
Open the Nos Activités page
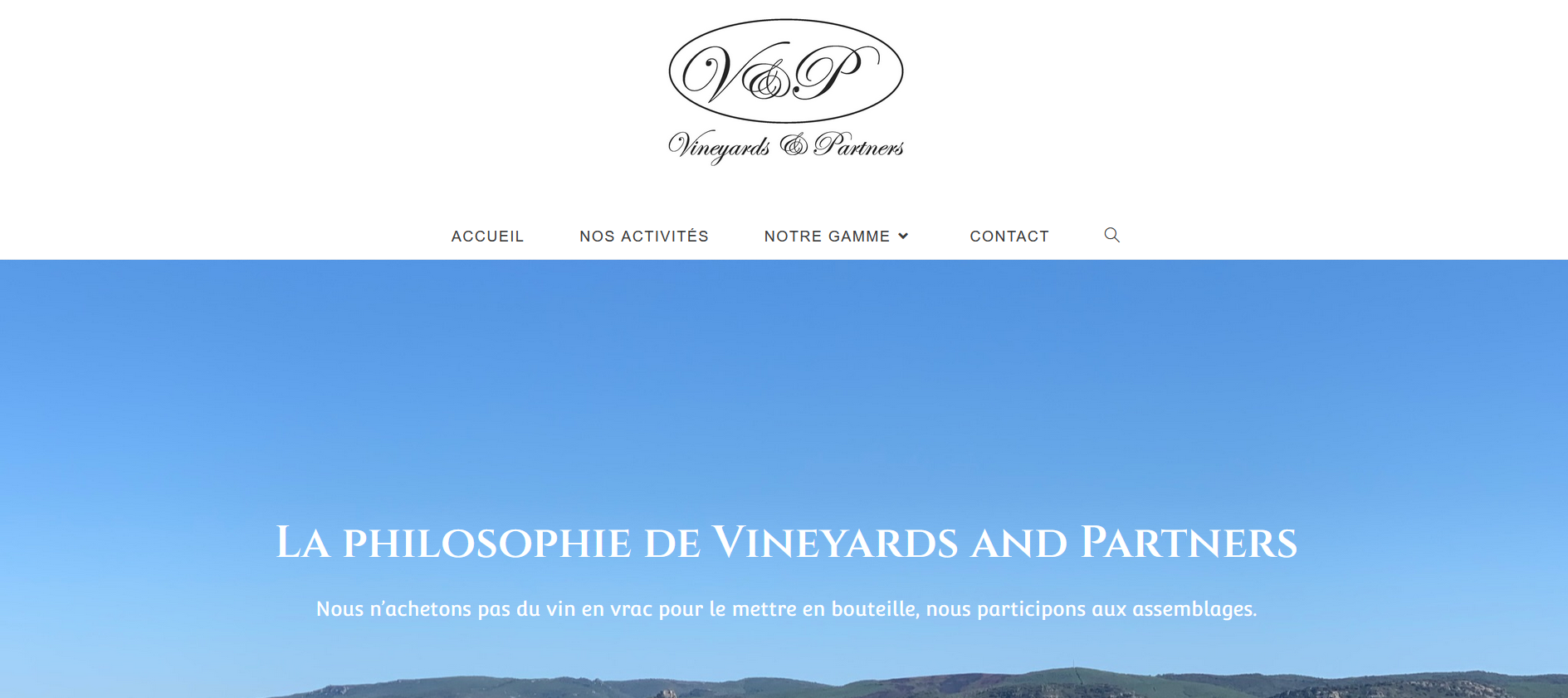click(x=644, y=237)
